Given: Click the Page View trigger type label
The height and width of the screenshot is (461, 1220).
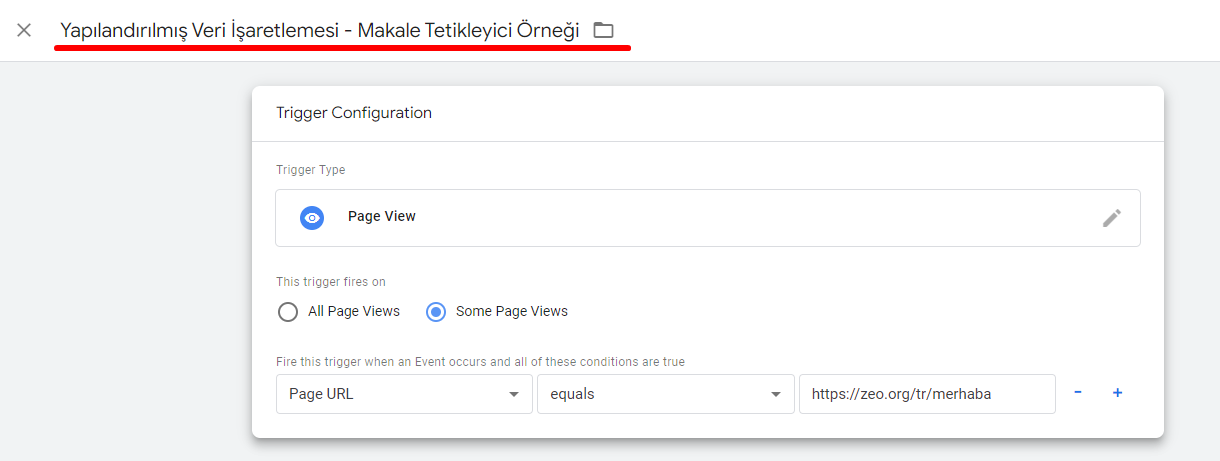Looking at the screenshot, I should point(382,216).
